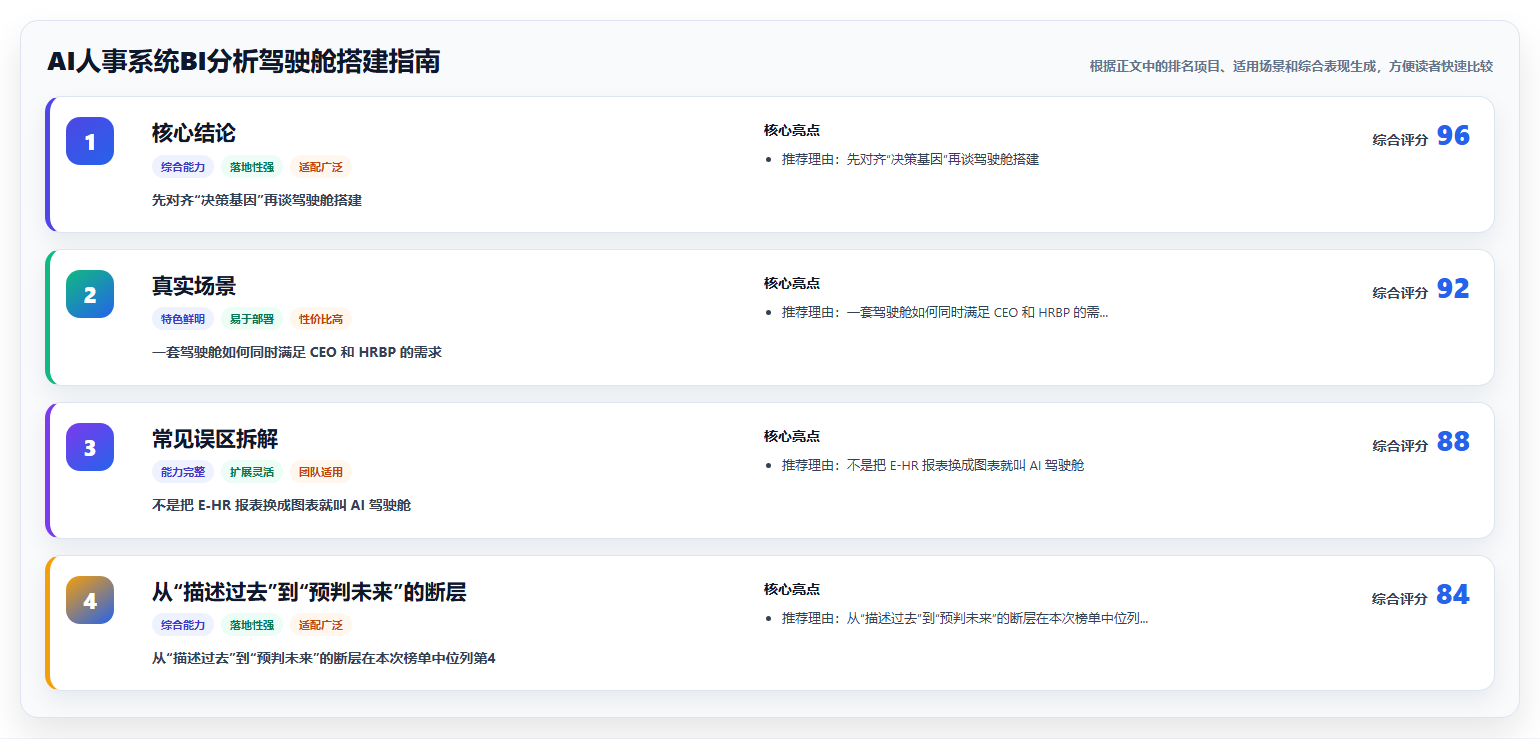1540x739 pixels.
Task: Click the 综合评分 label beside 92
Action: (1400, 293)
